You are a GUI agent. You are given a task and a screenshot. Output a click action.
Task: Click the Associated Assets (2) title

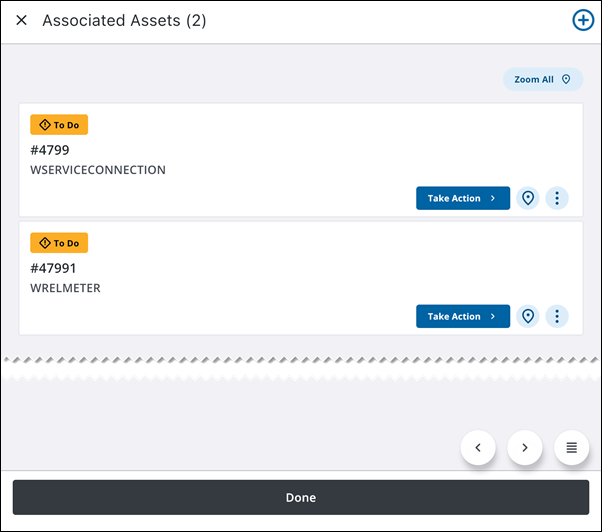124,21
